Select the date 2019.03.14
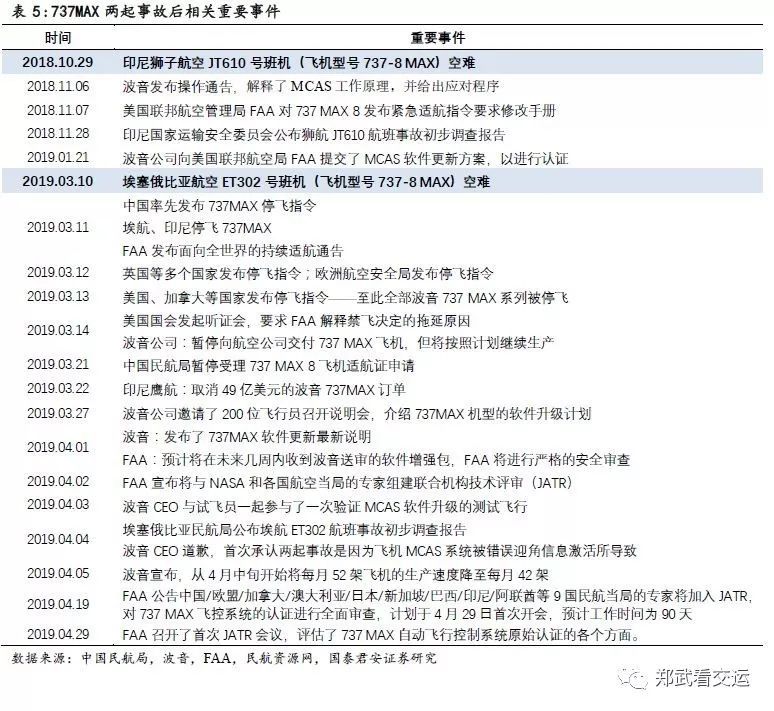Viewport: 774px width, 711px height. click(x=58, y=330)
